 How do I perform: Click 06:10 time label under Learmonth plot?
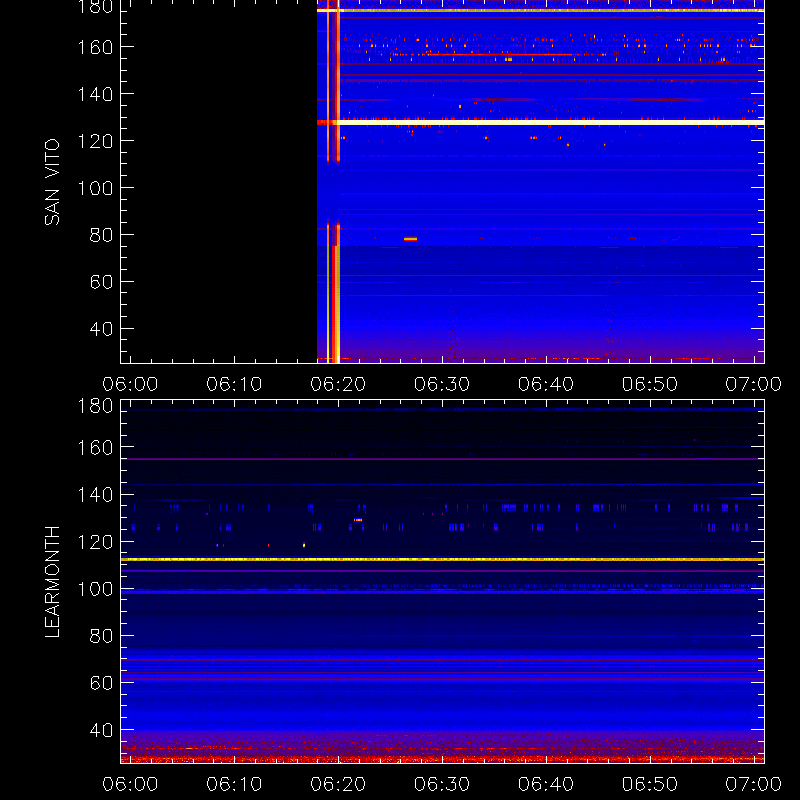pos(234,784)
